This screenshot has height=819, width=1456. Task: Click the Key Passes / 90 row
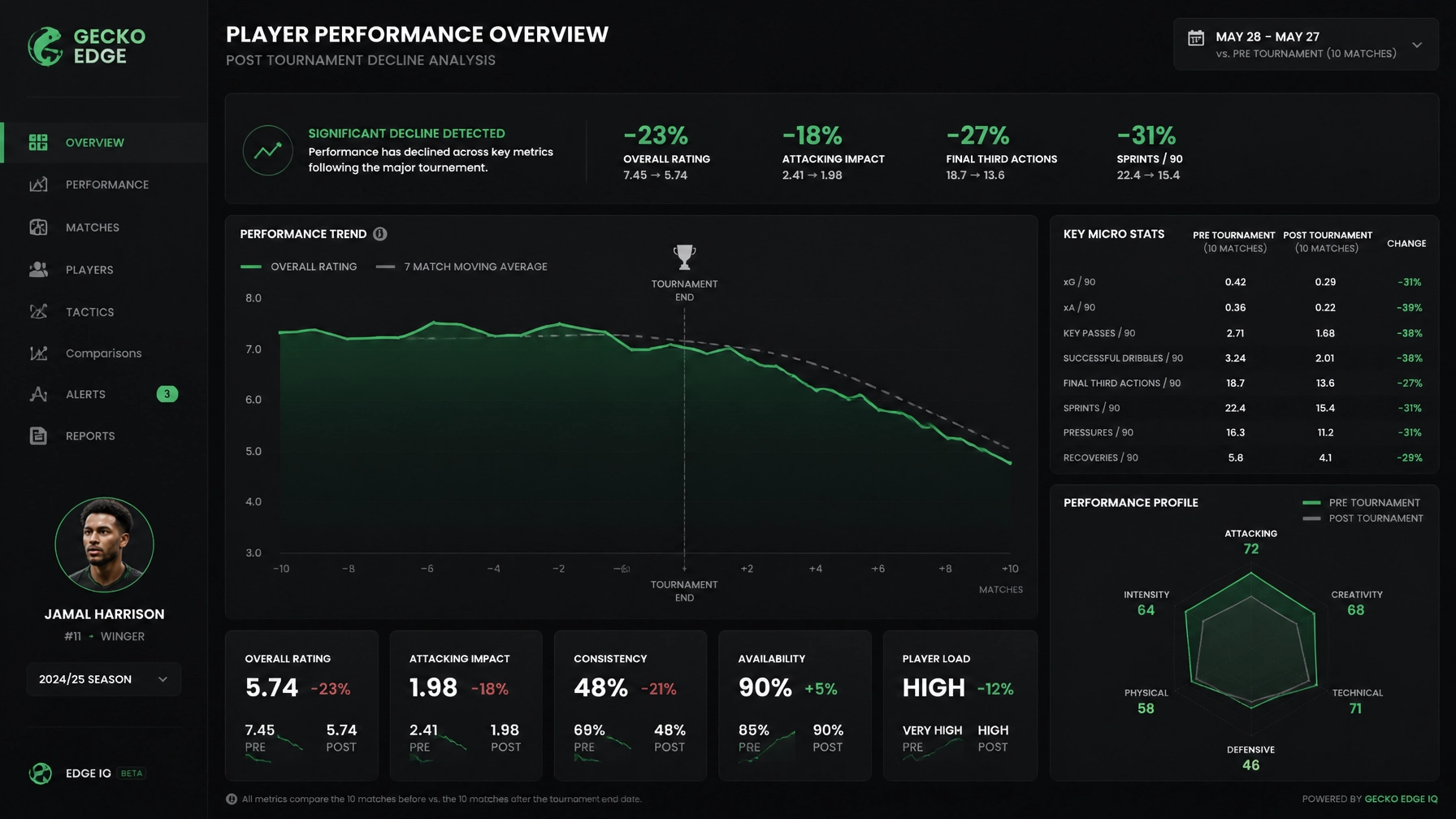[x=1243, y=333]
